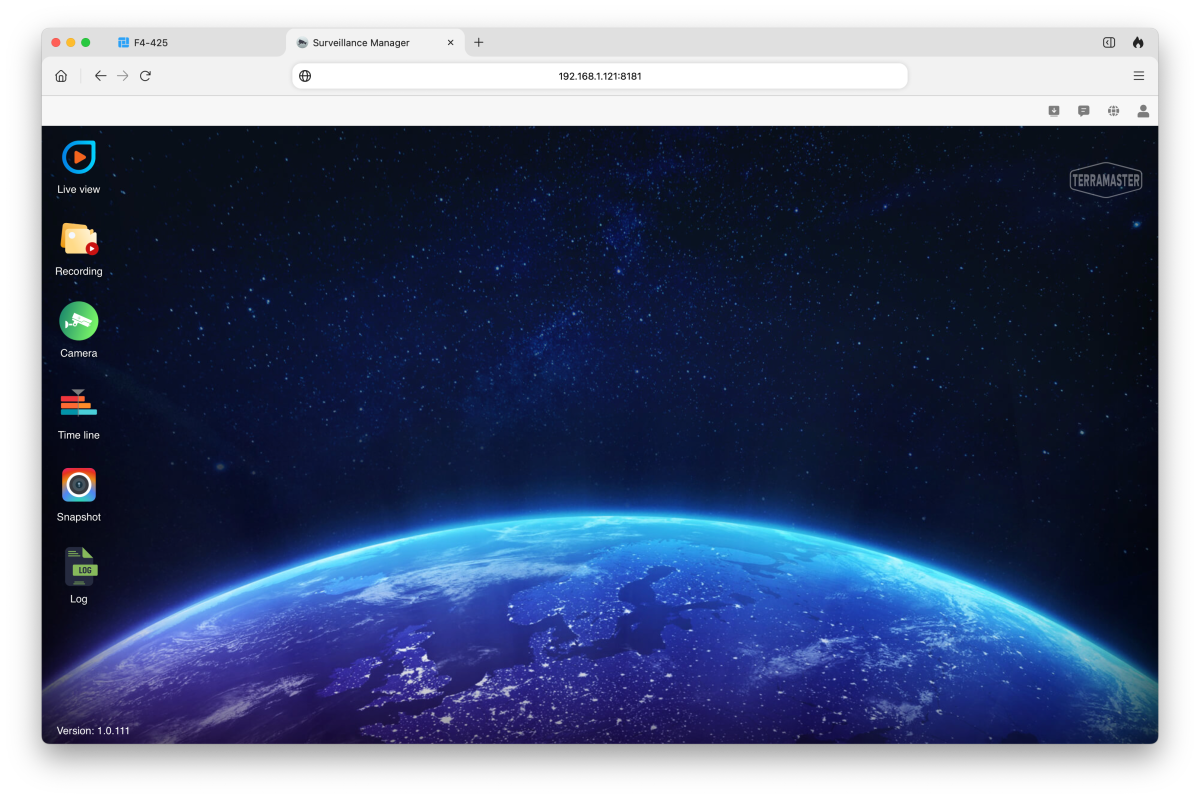Toggle the browser sidebar panel icon
The image size is (1200, 799).
1109,42
